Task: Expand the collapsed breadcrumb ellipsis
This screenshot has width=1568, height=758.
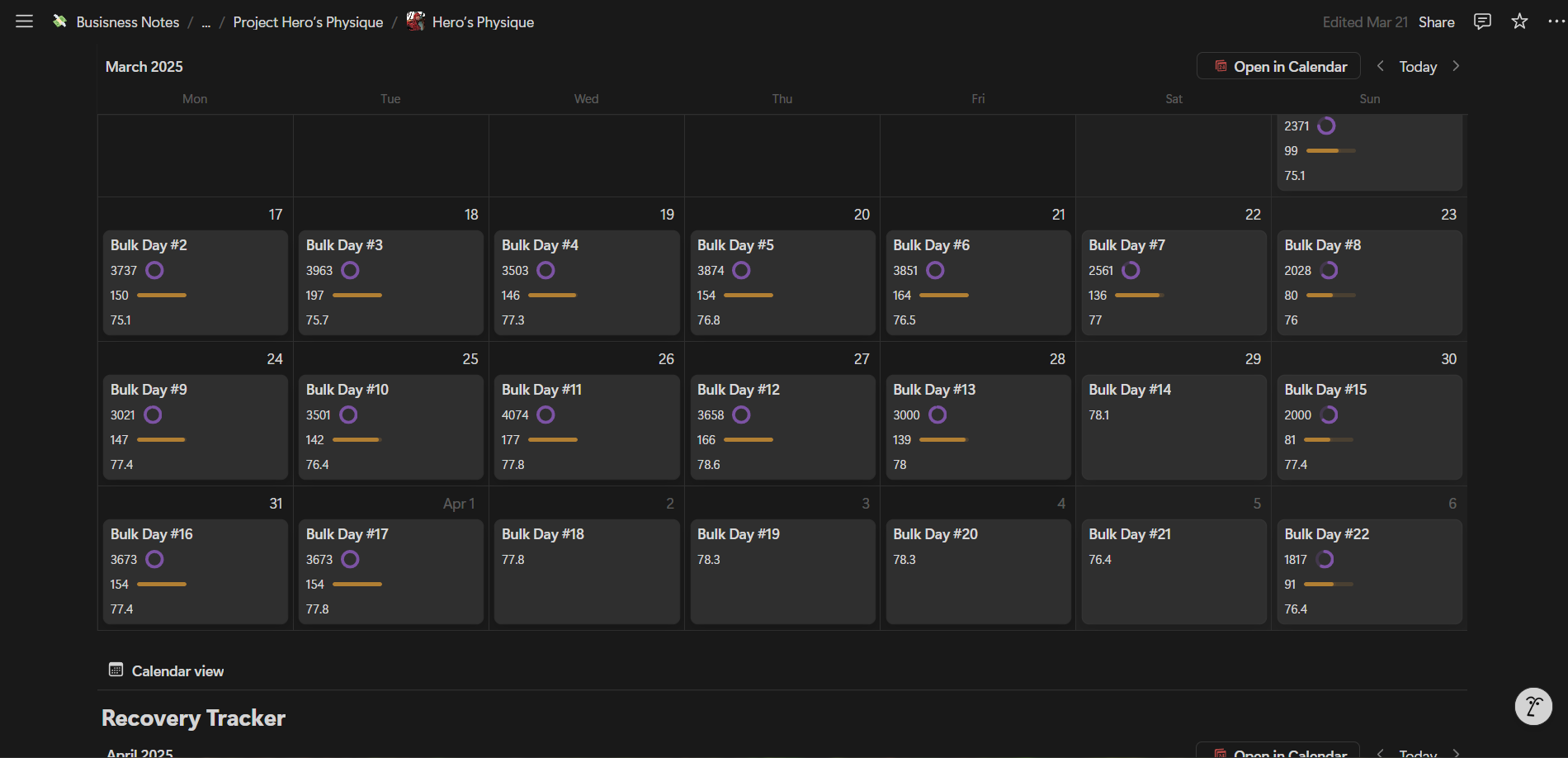Action: tap(206, 22)
